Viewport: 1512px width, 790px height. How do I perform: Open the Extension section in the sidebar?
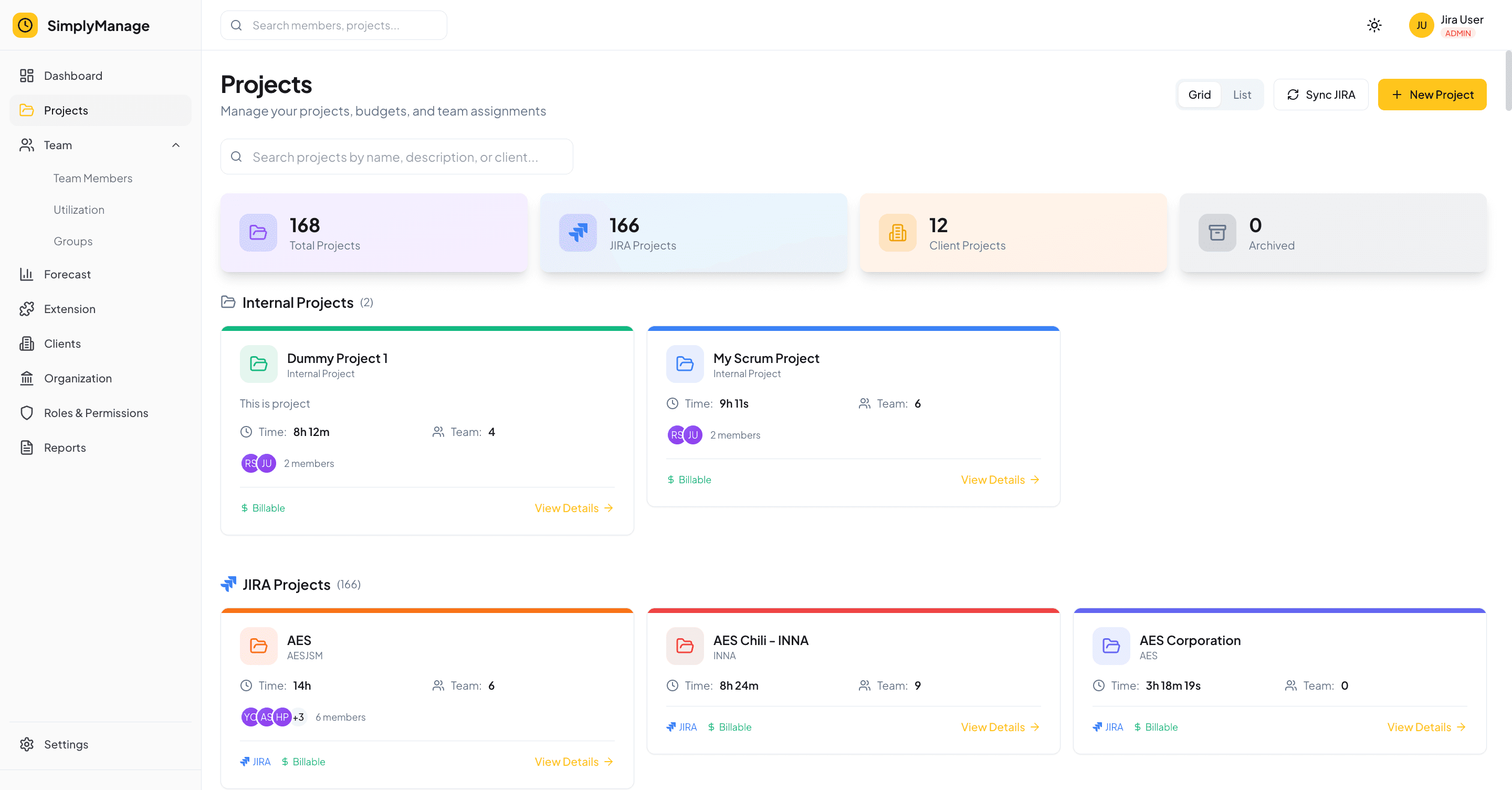(69, 308)
